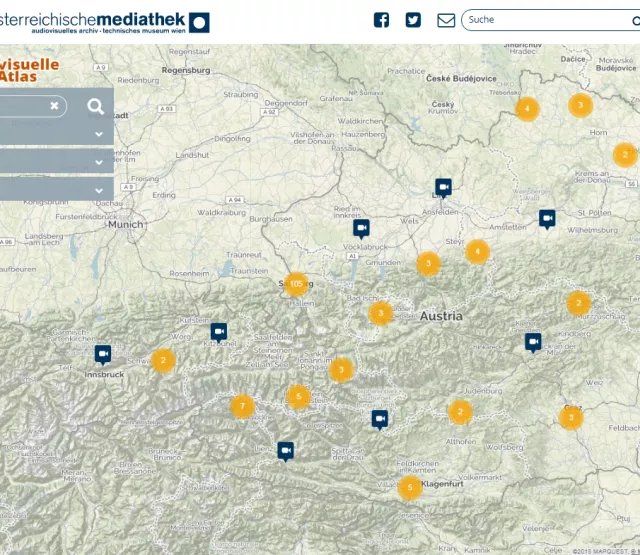Viewport: 640px width, 555px height.
Task: Open the Facebook page icon
Action: (x=381, y=20)
